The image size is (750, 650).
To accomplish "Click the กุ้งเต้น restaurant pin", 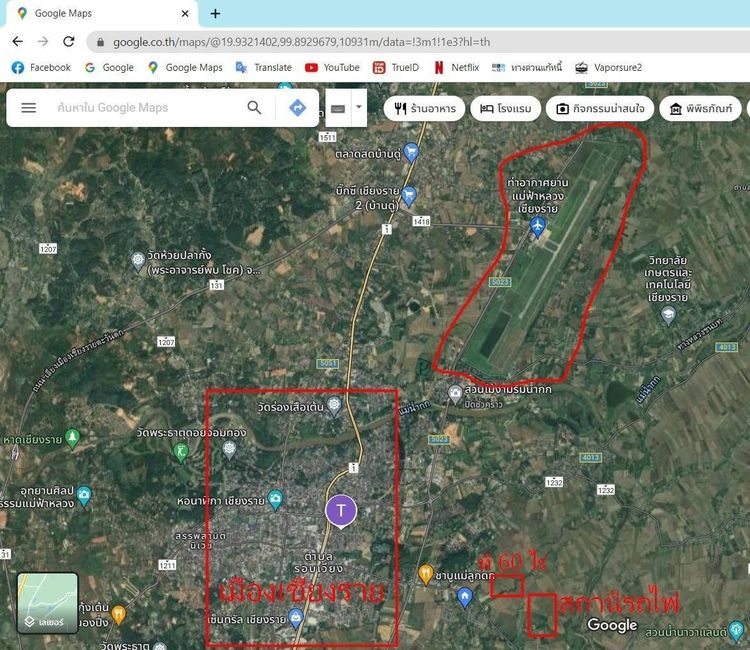I will [x=119, y=615].
